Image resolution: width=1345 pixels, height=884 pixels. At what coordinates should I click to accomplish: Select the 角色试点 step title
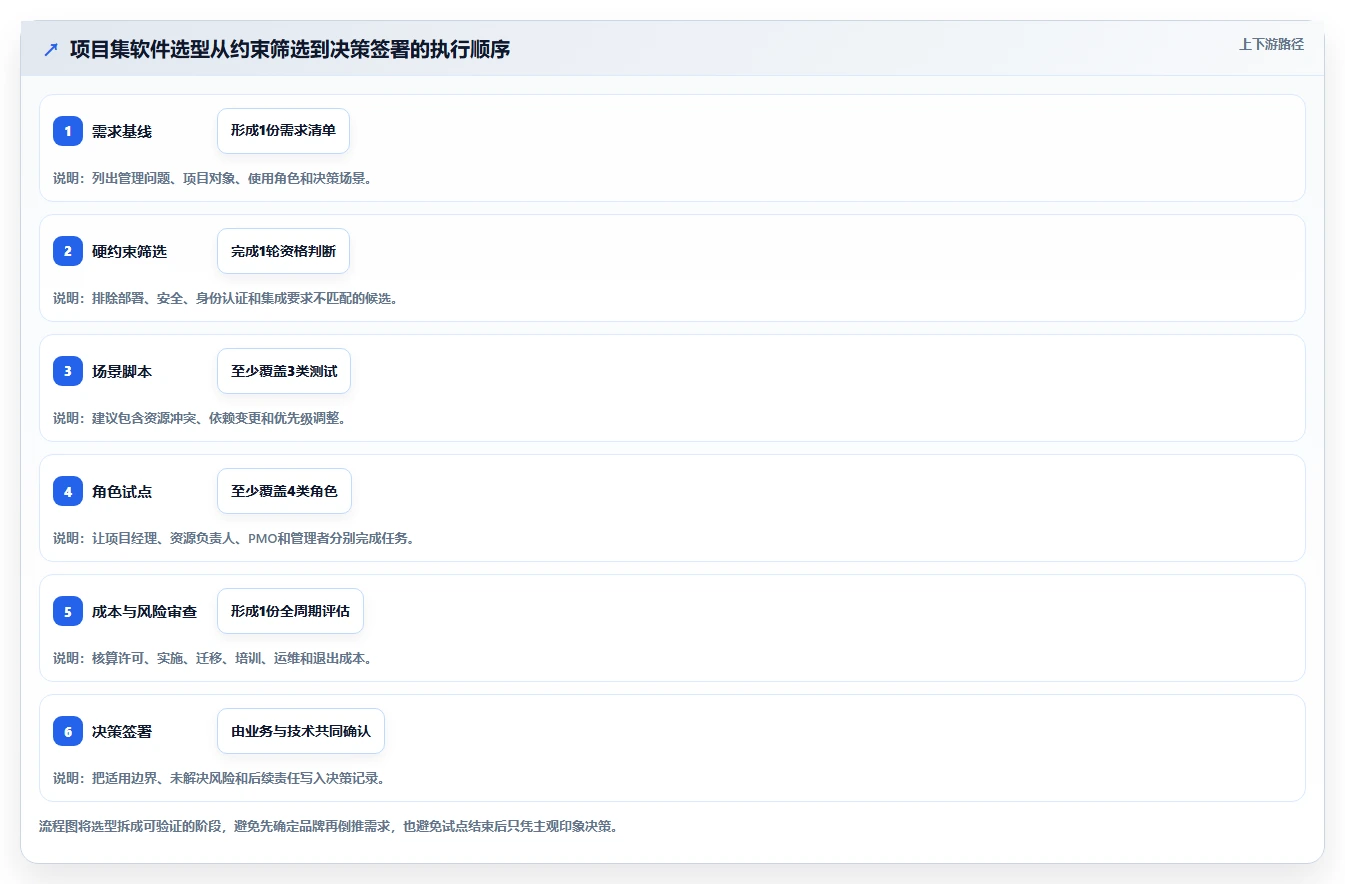(x=122, y=491)
